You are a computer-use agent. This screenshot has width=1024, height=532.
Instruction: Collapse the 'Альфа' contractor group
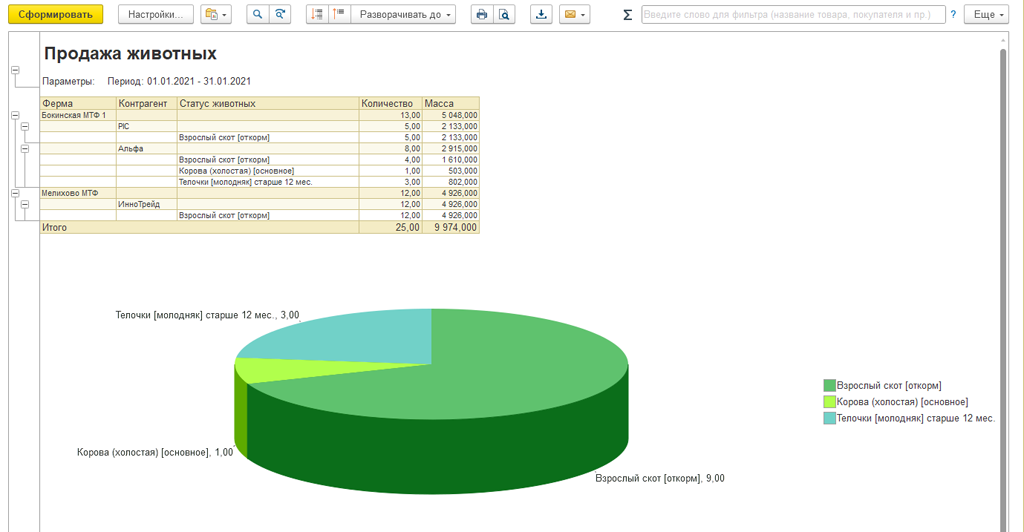[x=24, y=148]
